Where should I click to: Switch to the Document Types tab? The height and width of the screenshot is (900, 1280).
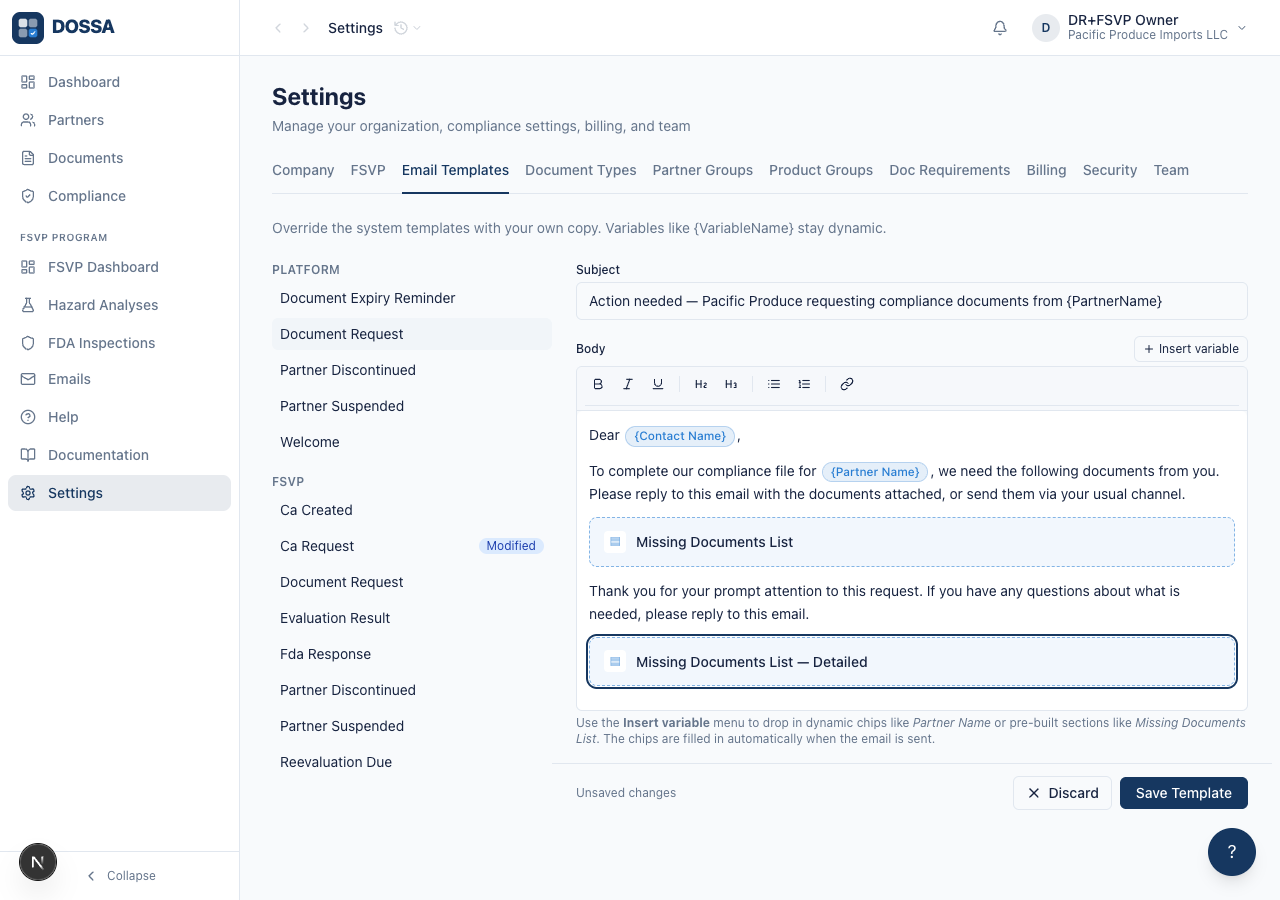581,170
